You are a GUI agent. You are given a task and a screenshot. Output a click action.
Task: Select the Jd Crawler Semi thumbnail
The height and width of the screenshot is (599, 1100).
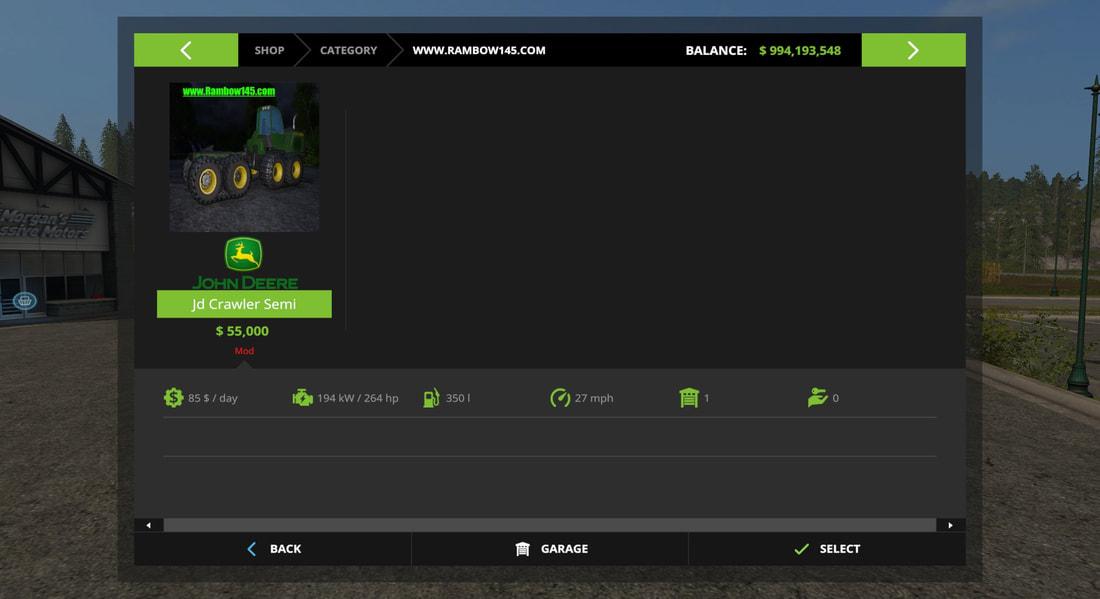pos(244,157)
